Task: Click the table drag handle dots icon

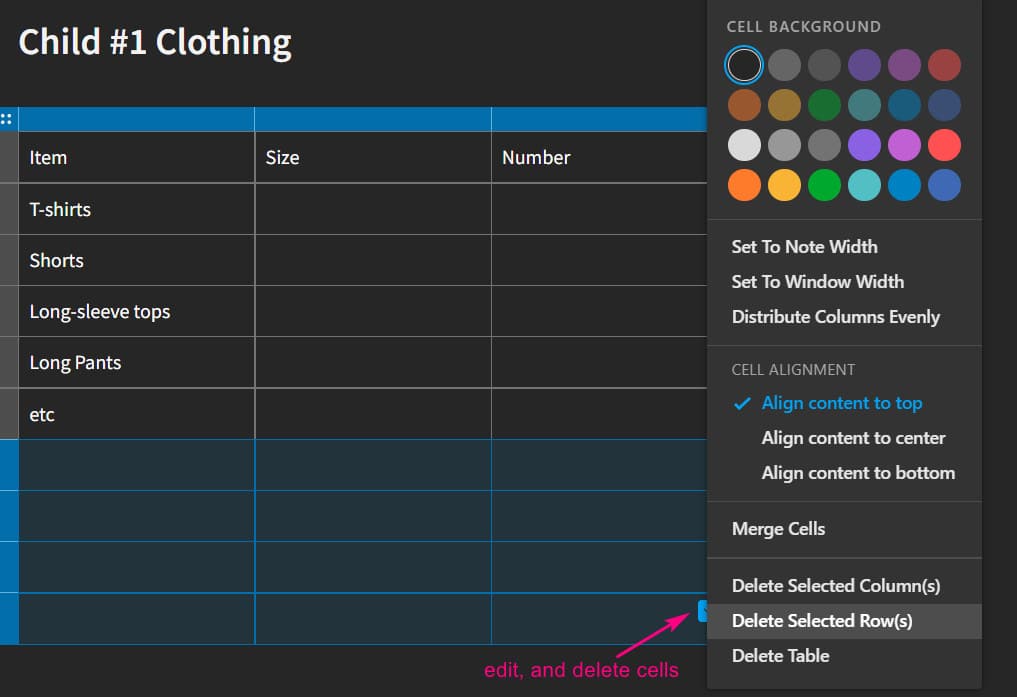Action: [x=7, y=119]
